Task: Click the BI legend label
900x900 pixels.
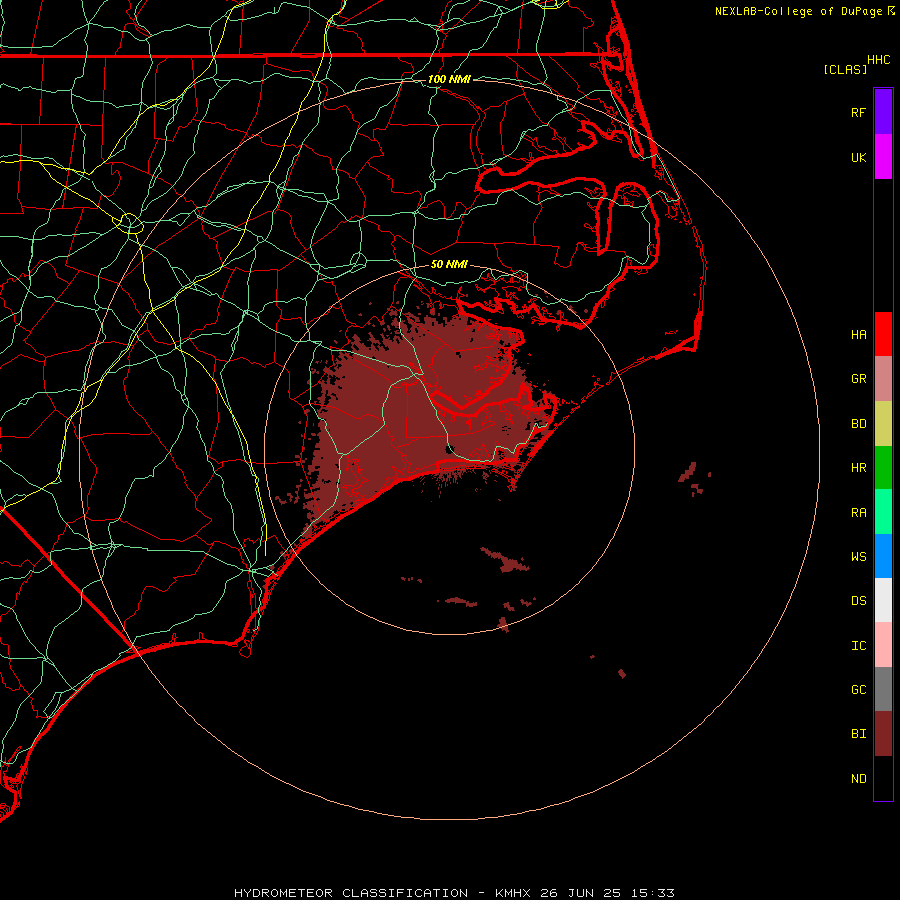Action: point(859,734)
